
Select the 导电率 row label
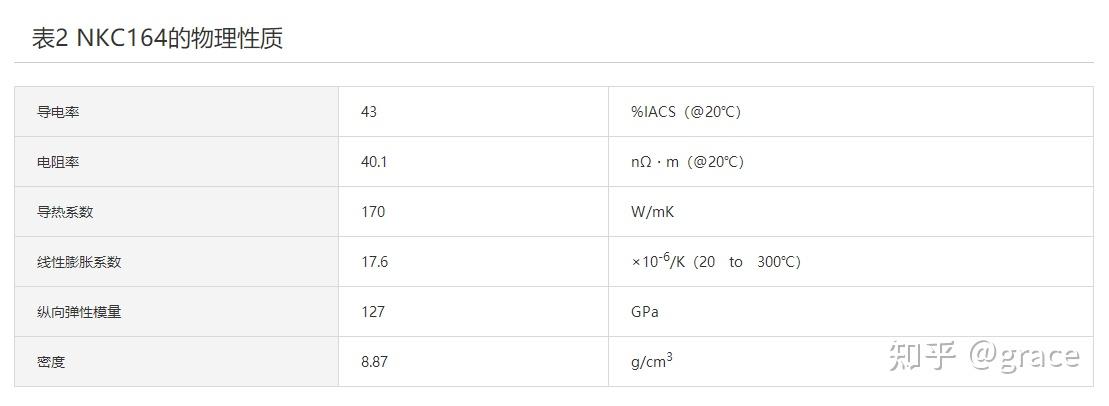58,112
